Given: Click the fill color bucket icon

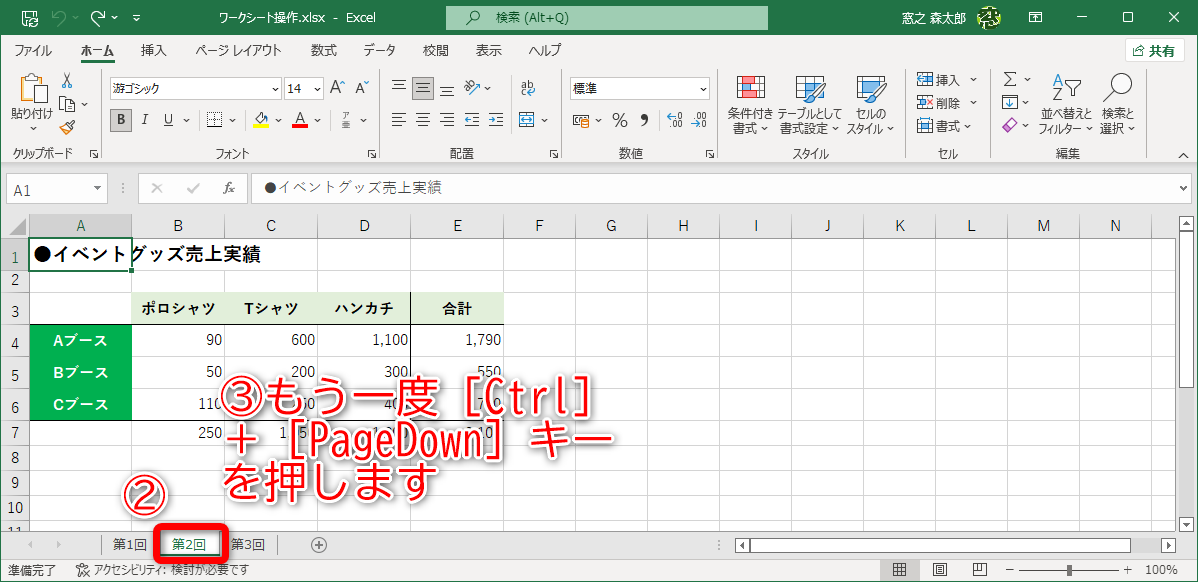Looking at the screenshot, I should tap(262, 119).
